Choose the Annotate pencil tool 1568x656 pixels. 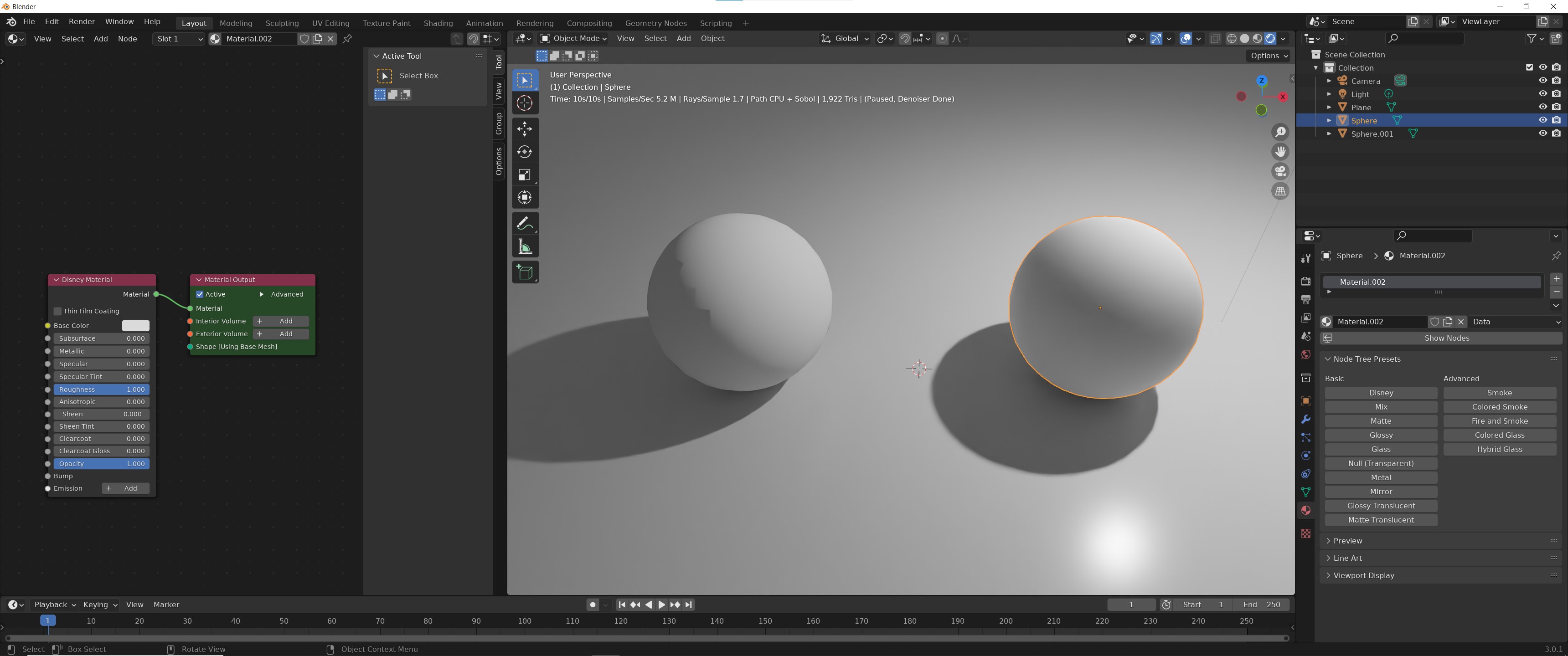click(525, 223)
